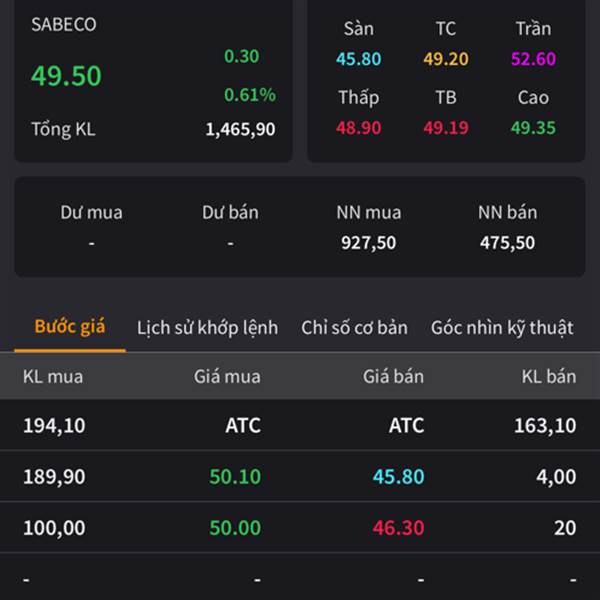The height and width of the screenshot is (600, 600).
Task: Click the KL bán column header
Action: [x=549, y=377]
